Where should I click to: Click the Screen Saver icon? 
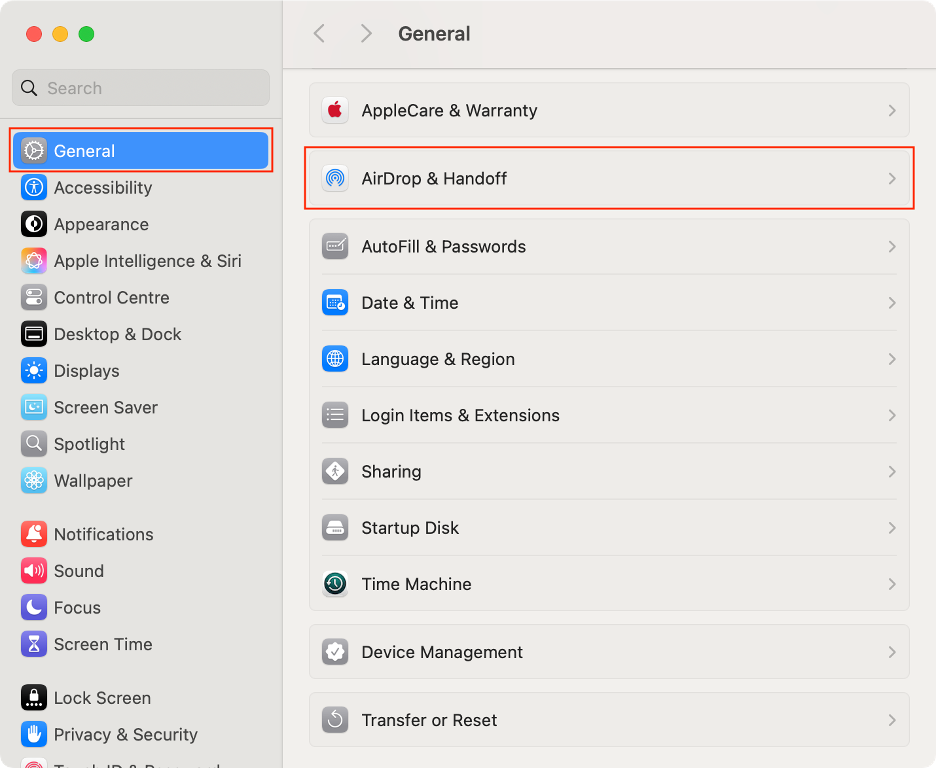[34, 408]
